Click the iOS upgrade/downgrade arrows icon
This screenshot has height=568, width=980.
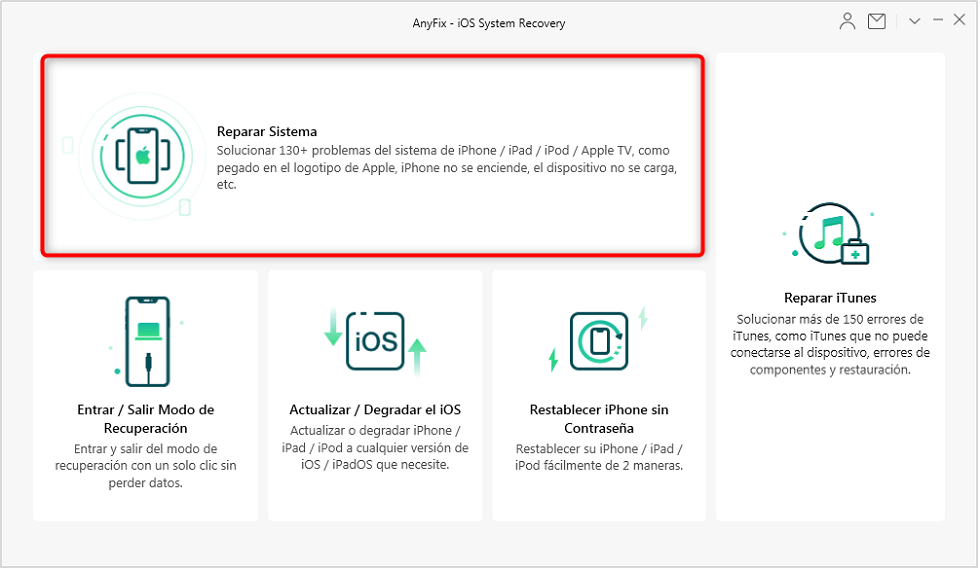tap(375, 341)
